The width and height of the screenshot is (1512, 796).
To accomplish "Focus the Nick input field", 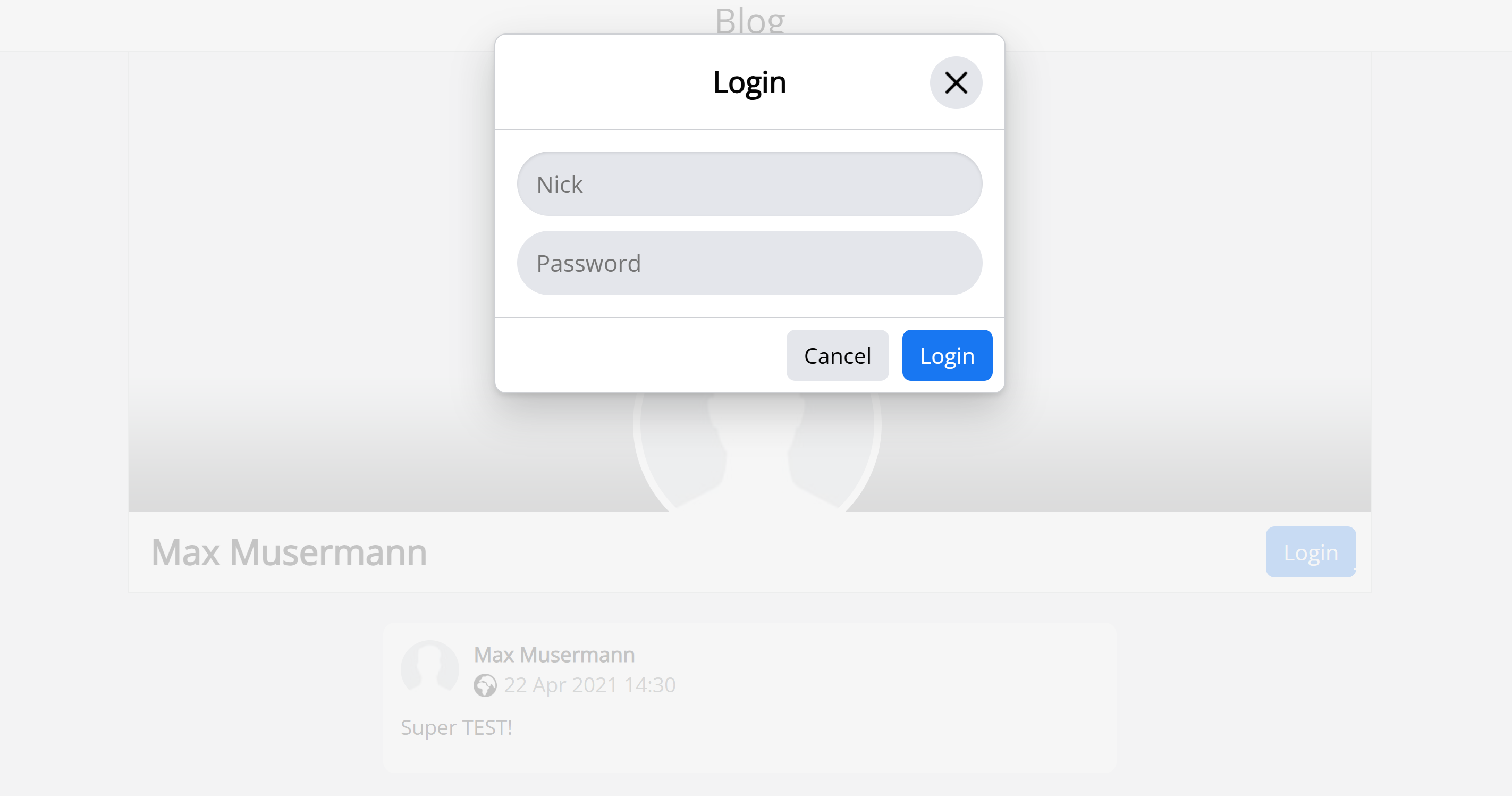I will pyautogui.click(x=749, y=184).
